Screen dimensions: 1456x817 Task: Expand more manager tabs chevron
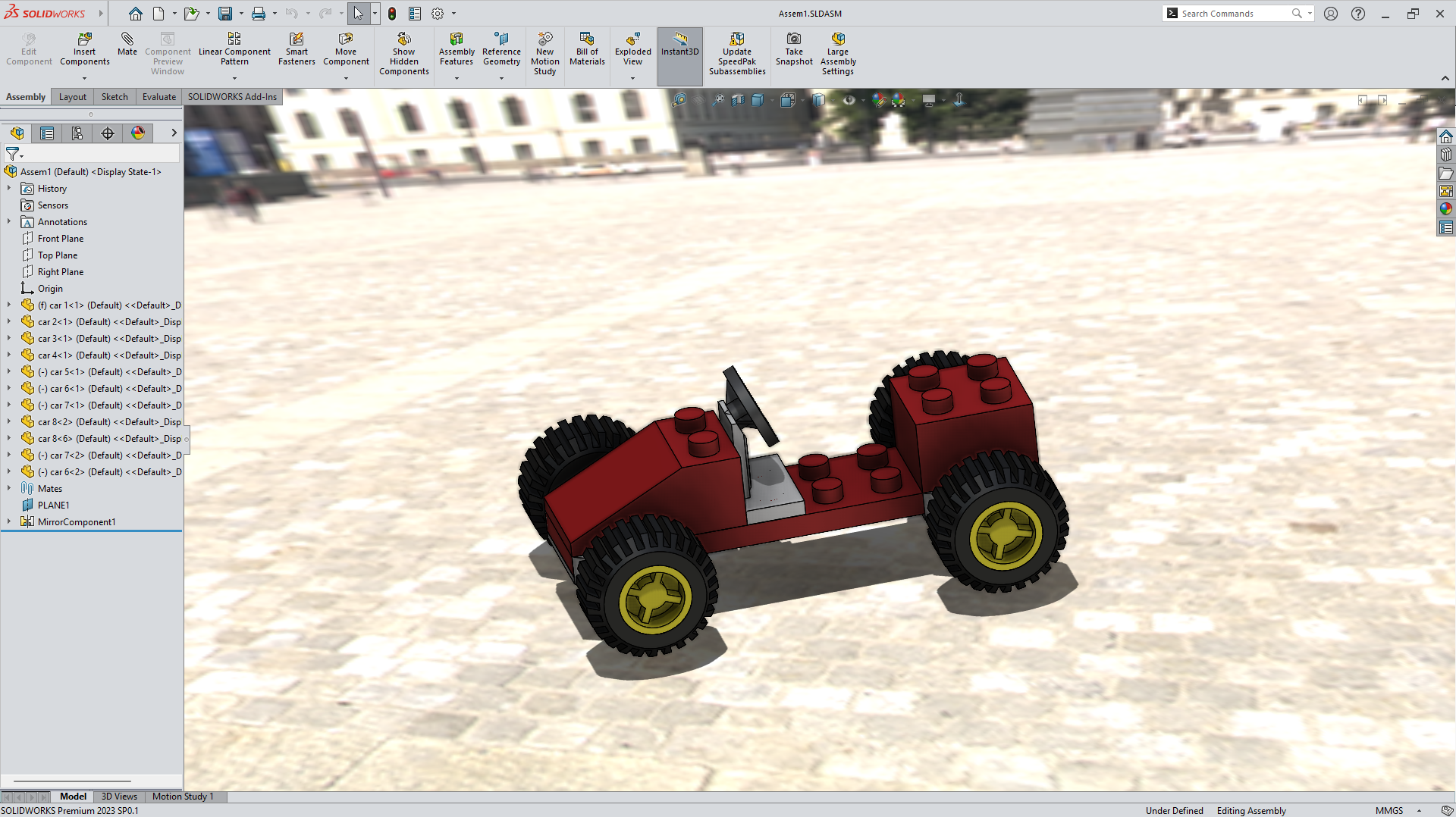[174, 133]
